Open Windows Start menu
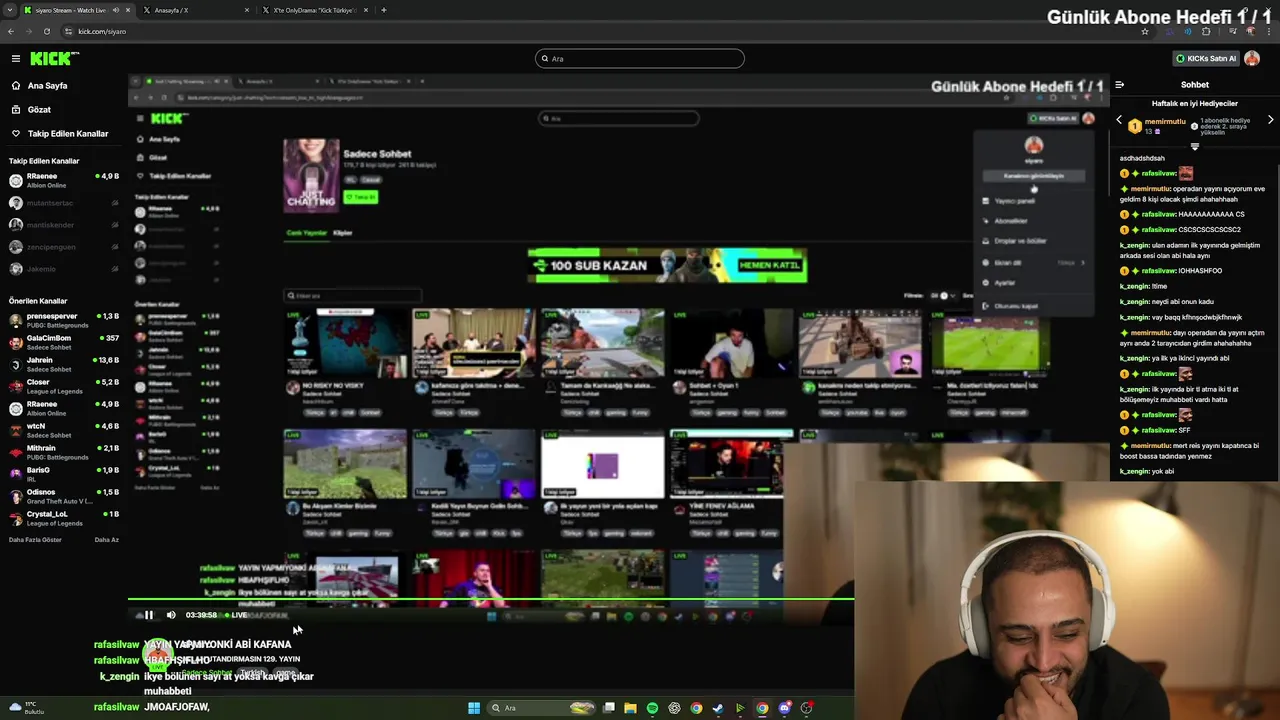This screenshot has height=720, width=1280. 474,708
